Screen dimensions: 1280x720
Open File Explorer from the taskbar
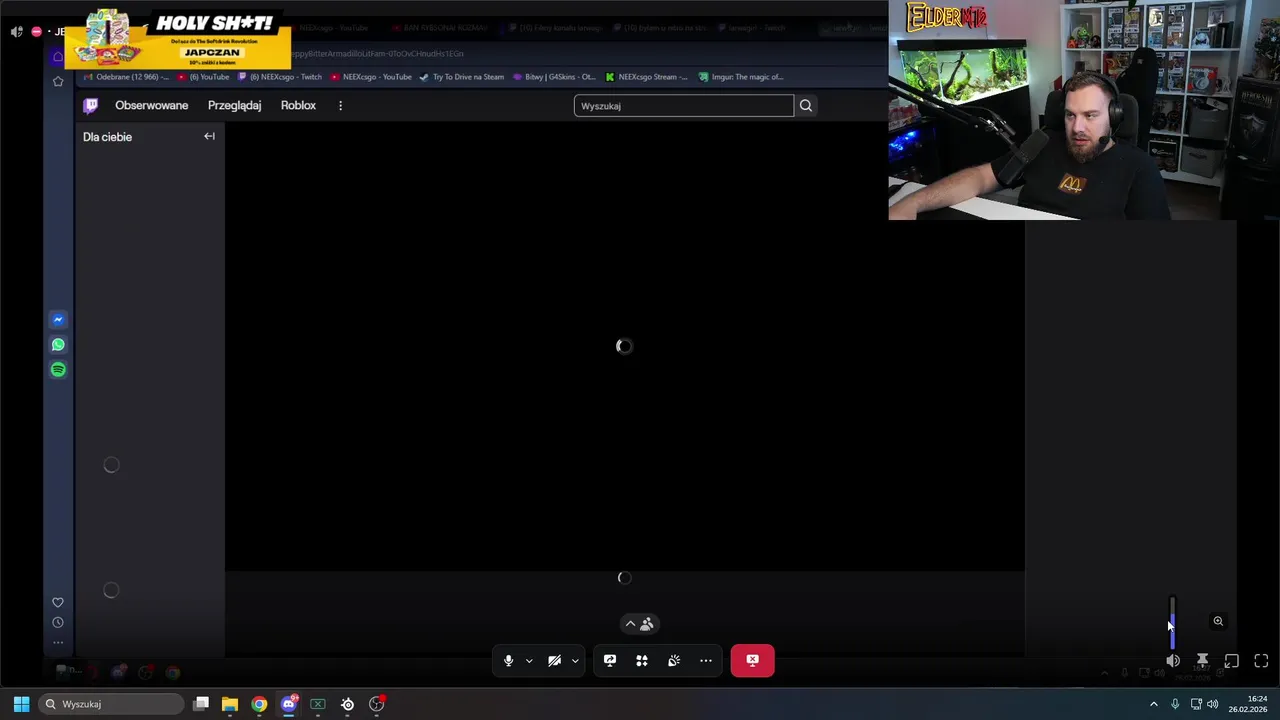pyautogui.click(x=230, y=704)
